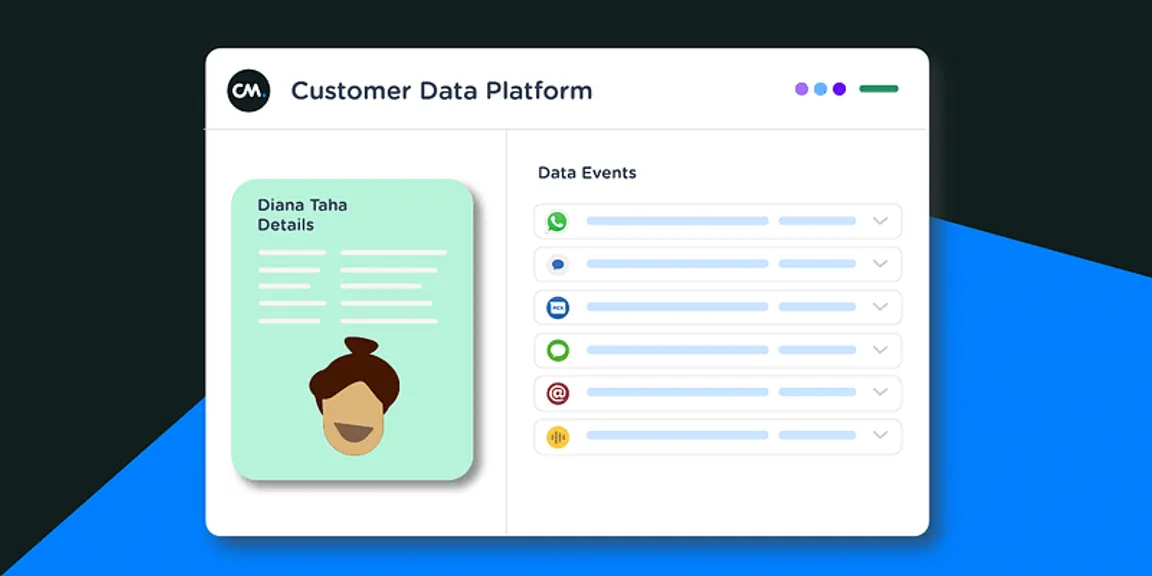The width and height of the screenshot is (1152, 576).
Task: Expand the WhatsApp event row chevron
Action: click(x=880, y=221)
